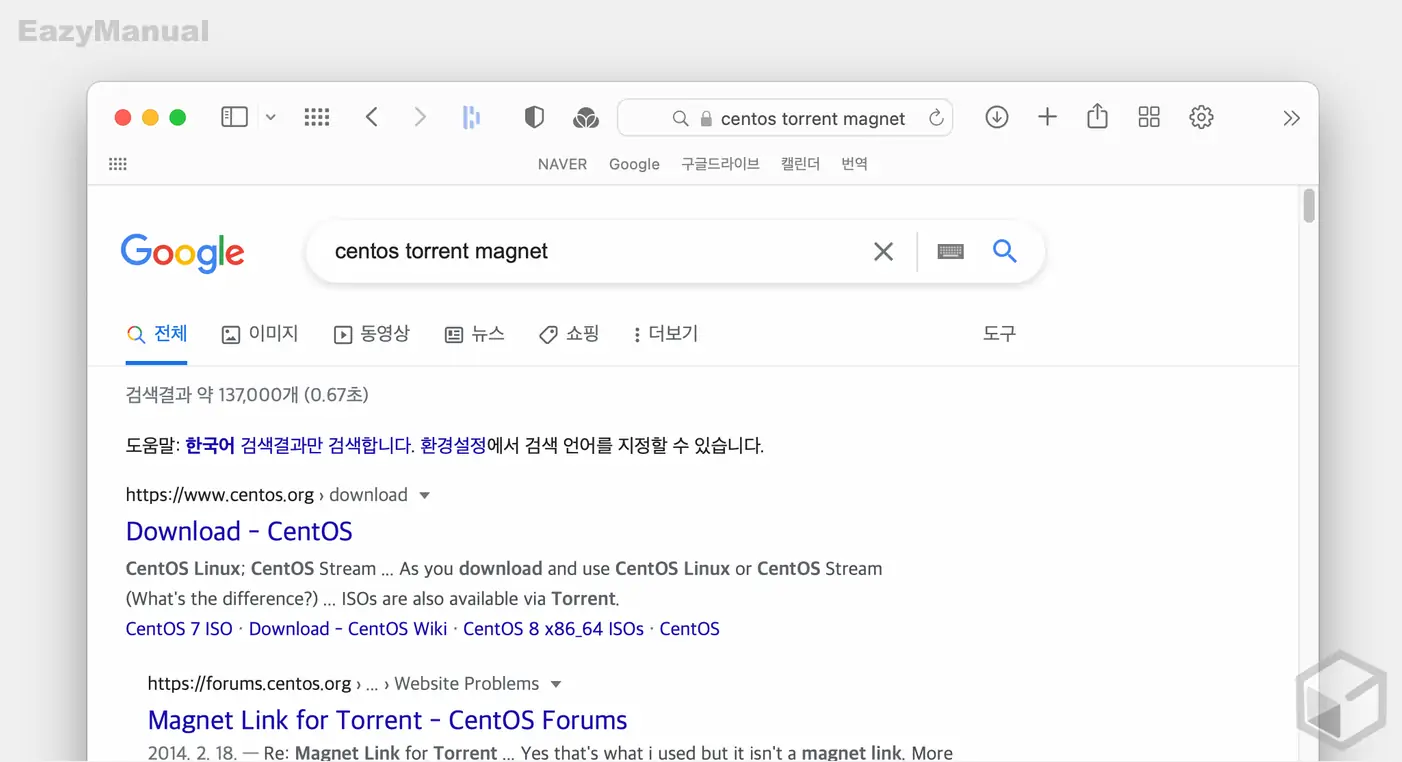Screen dimensions: 1402x762
Task: Show the tab overview
Action: point(1149,118)
